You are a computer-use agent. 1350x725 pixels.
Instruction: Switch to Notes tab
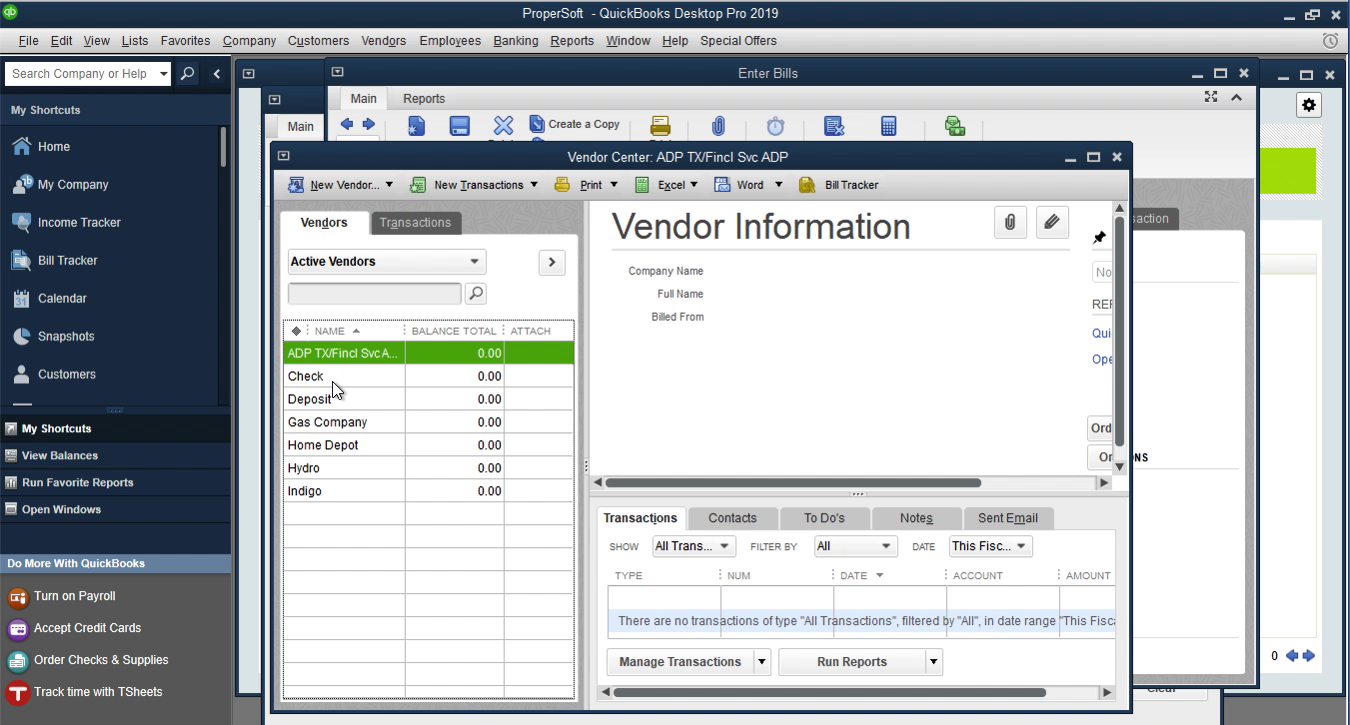click(x=916, y=518)
